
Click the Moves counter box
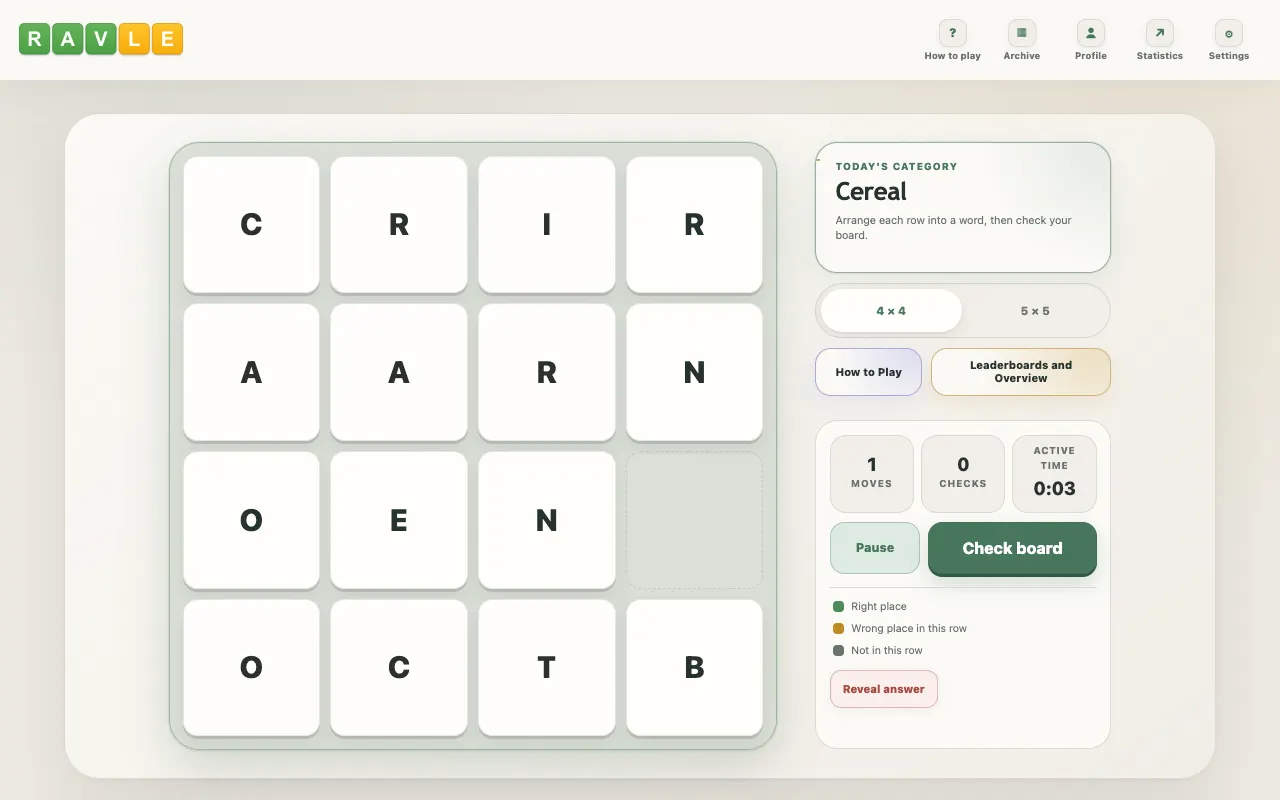[872, 473]
